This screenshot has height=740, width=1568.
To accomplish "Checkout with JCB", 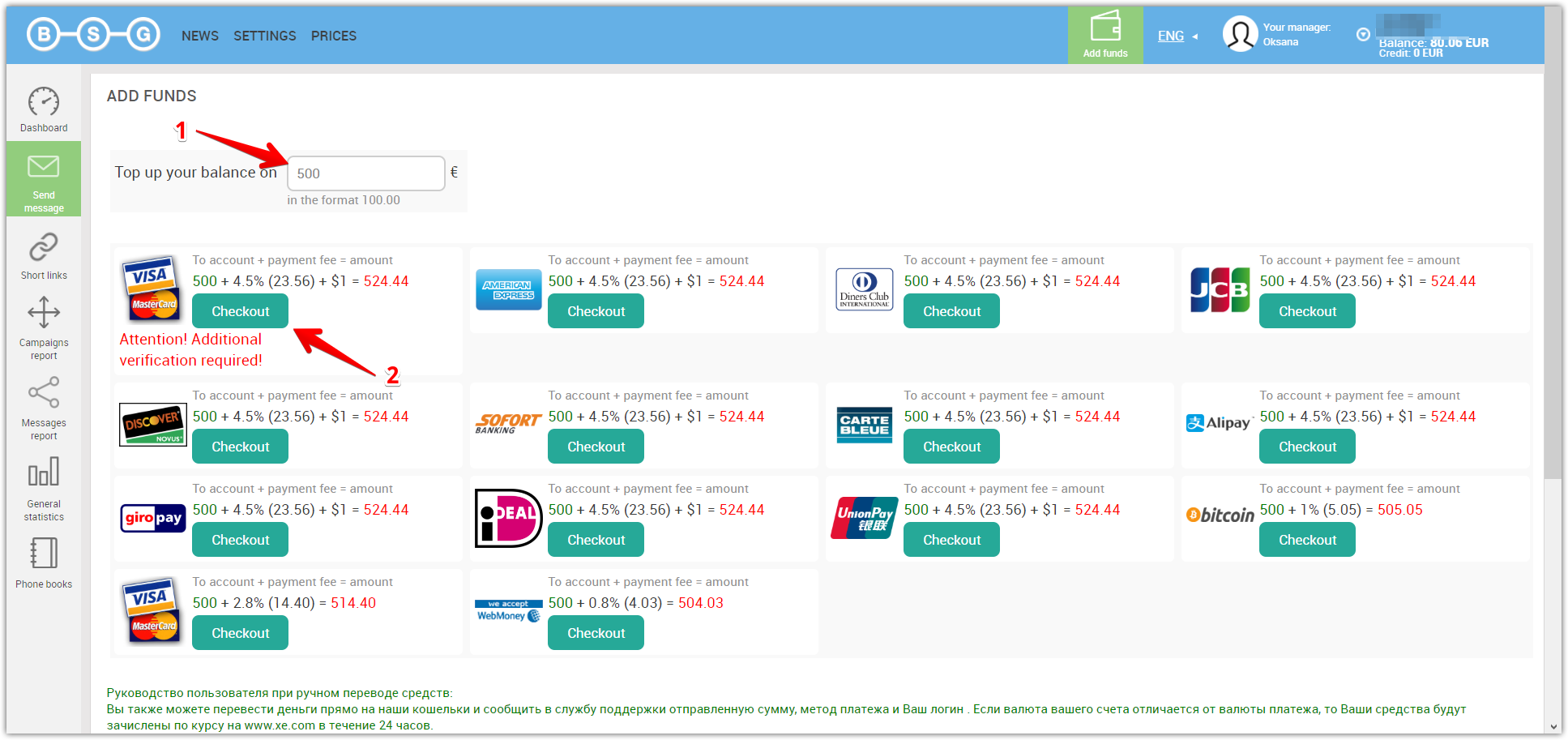I will pyautogui.click(x=1307, y=311).
